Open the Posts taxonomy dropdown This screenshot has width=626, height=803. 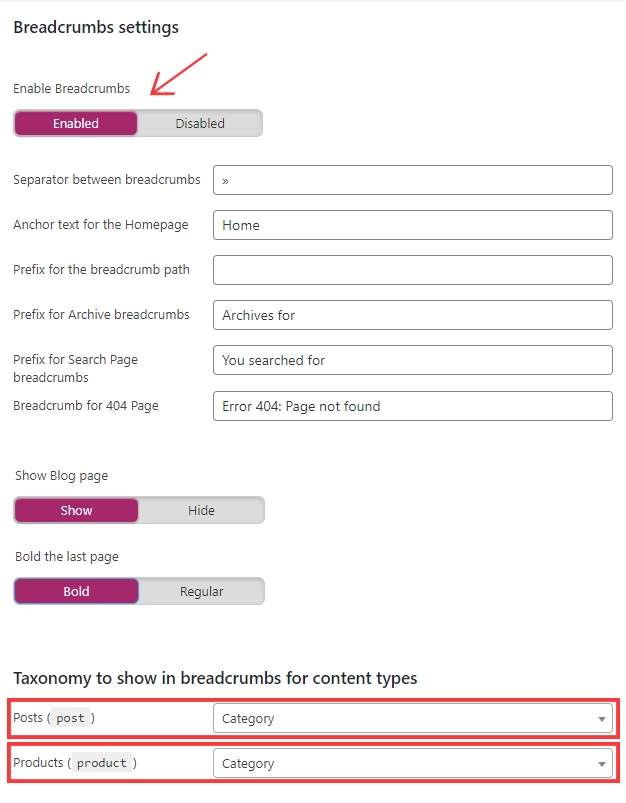click(x=410, y=718)
